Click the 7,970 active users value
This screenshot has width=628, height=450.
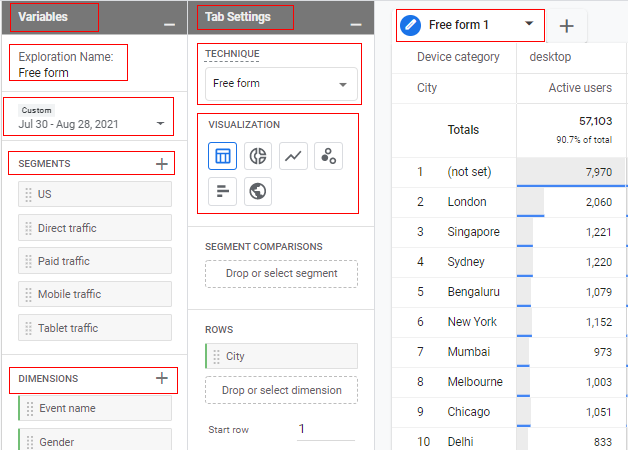click(x=598, y=172)
